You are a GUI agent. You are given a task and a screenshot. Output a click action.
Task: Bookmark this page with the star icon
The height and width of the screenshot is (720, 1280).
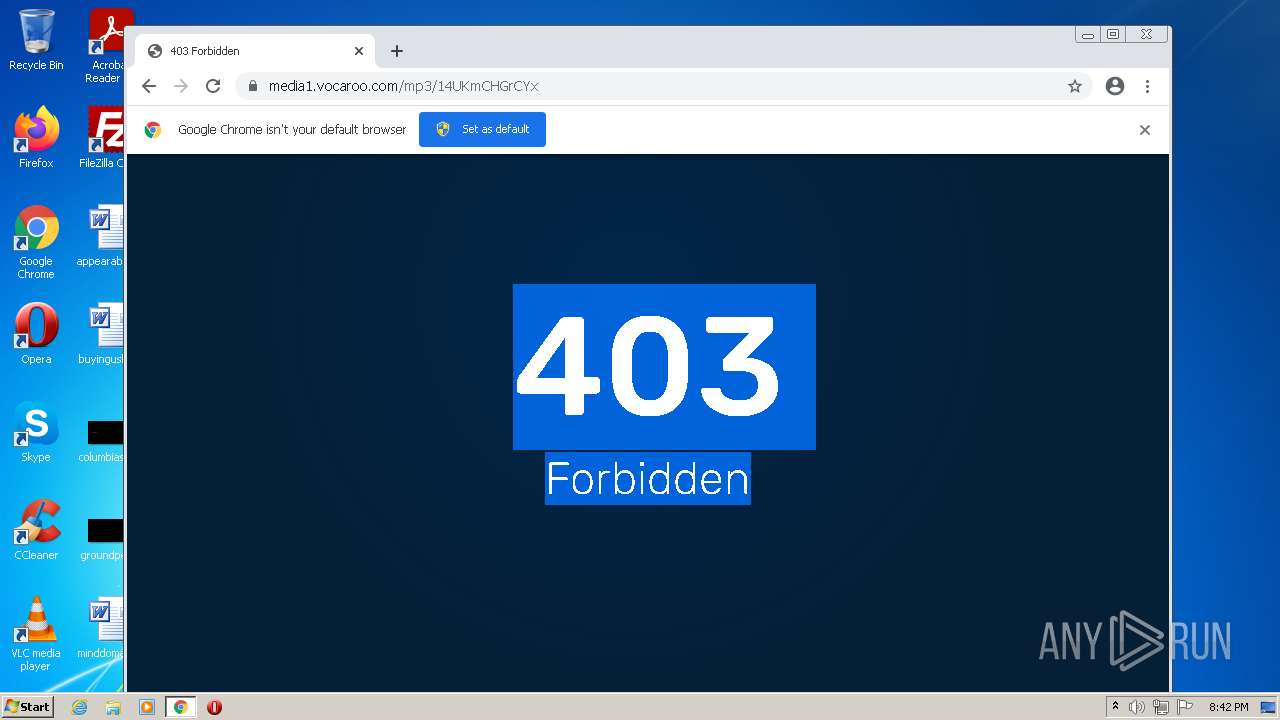pyautogui.click(x=1075, y=86)
